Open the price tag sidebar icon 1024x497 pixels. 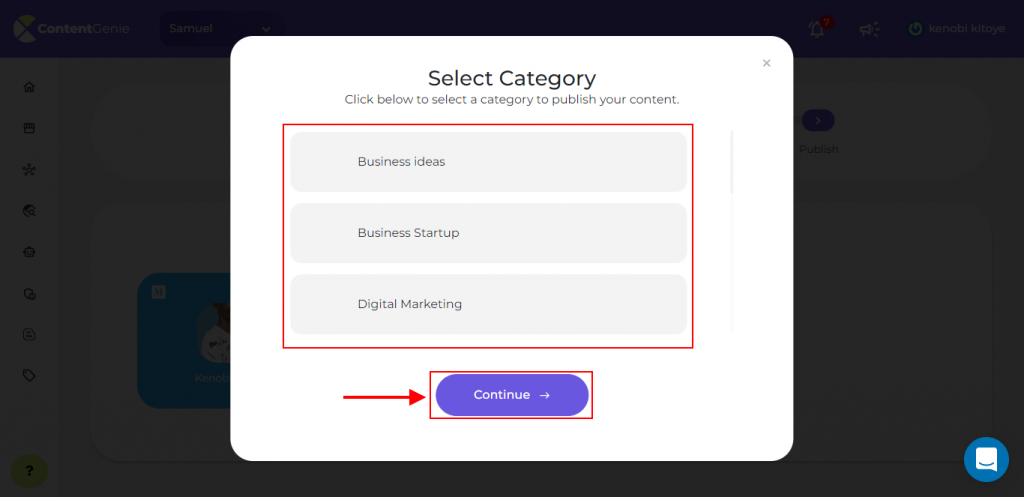coord(29,376)
